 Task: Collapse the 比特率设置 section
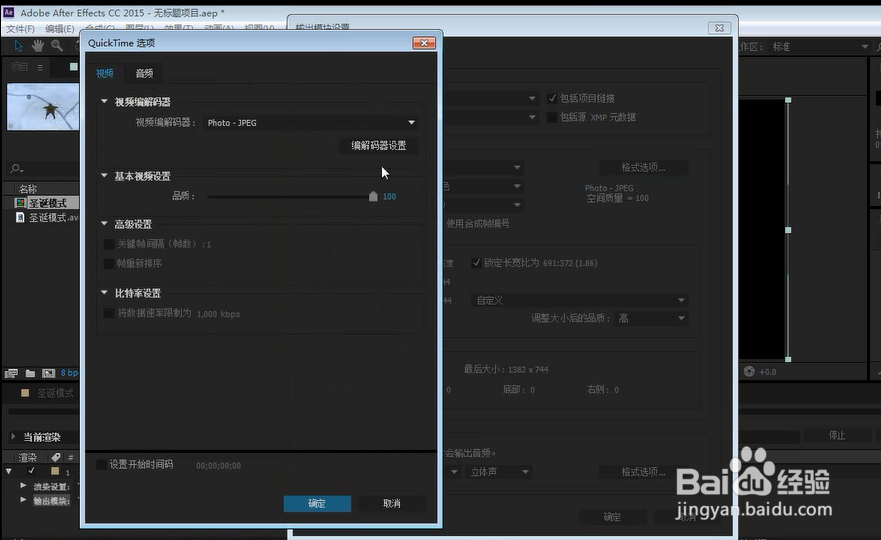tap(104, 292)
